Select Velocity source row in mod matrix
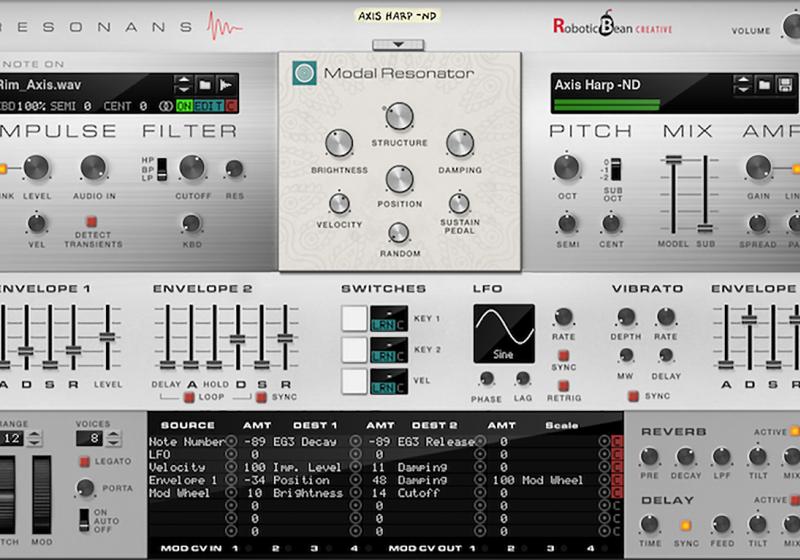 [177, 467]
